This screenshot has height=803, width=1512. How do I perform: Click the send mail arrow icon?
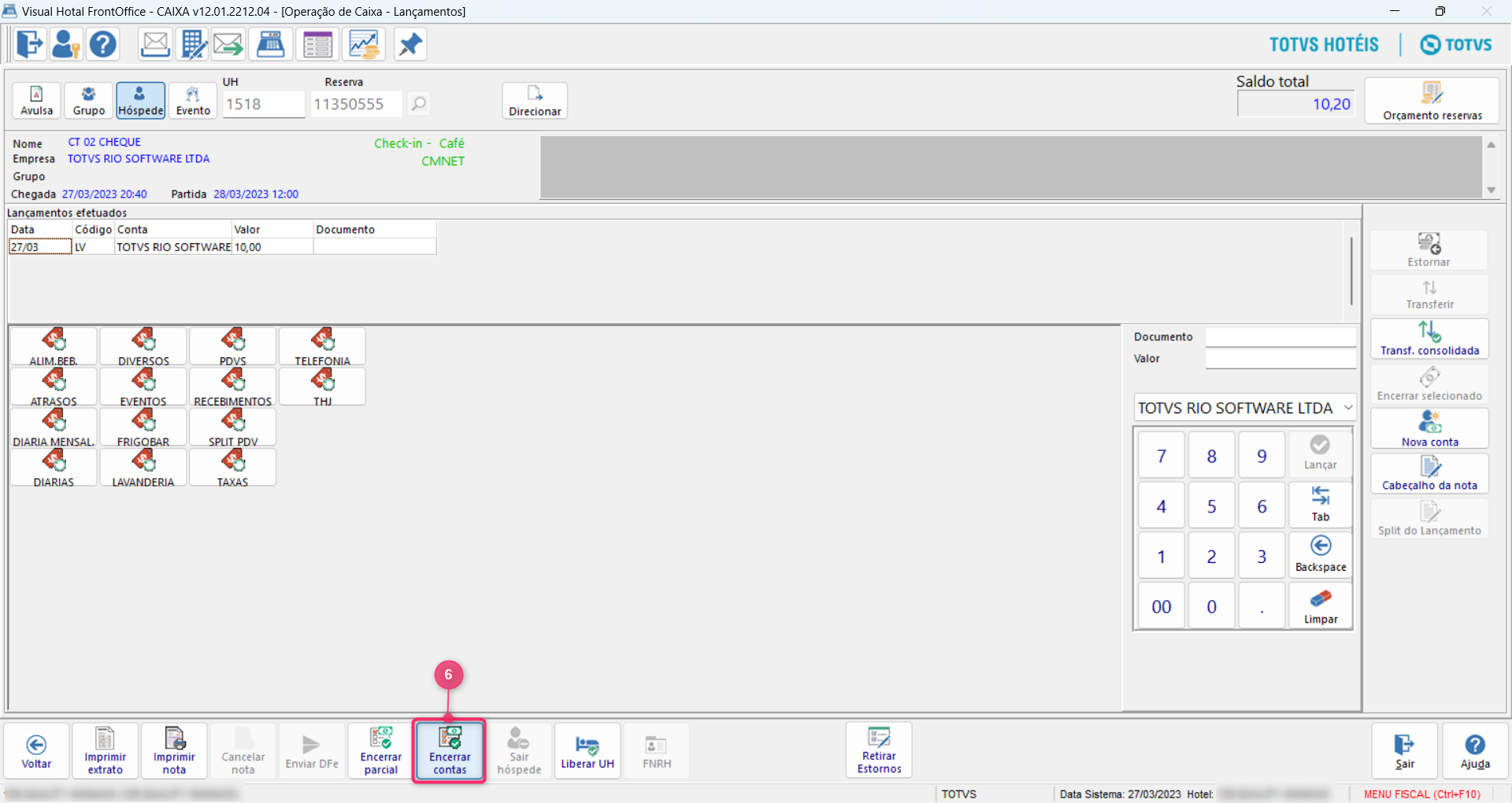click(228, 44)
